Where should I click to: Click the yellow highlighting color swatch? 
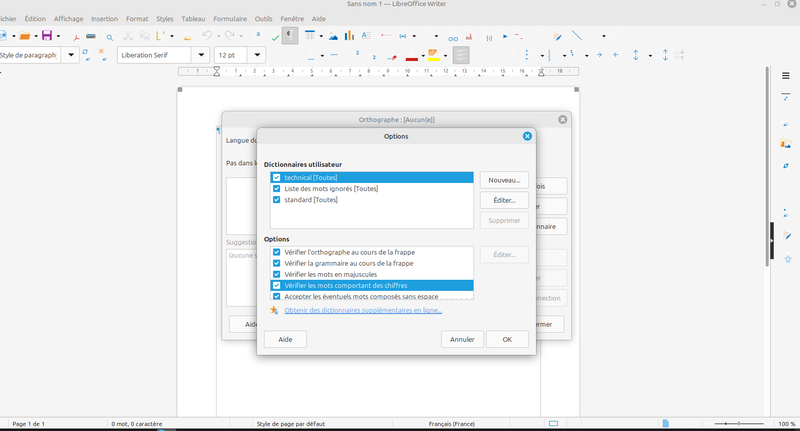(432, 56)
